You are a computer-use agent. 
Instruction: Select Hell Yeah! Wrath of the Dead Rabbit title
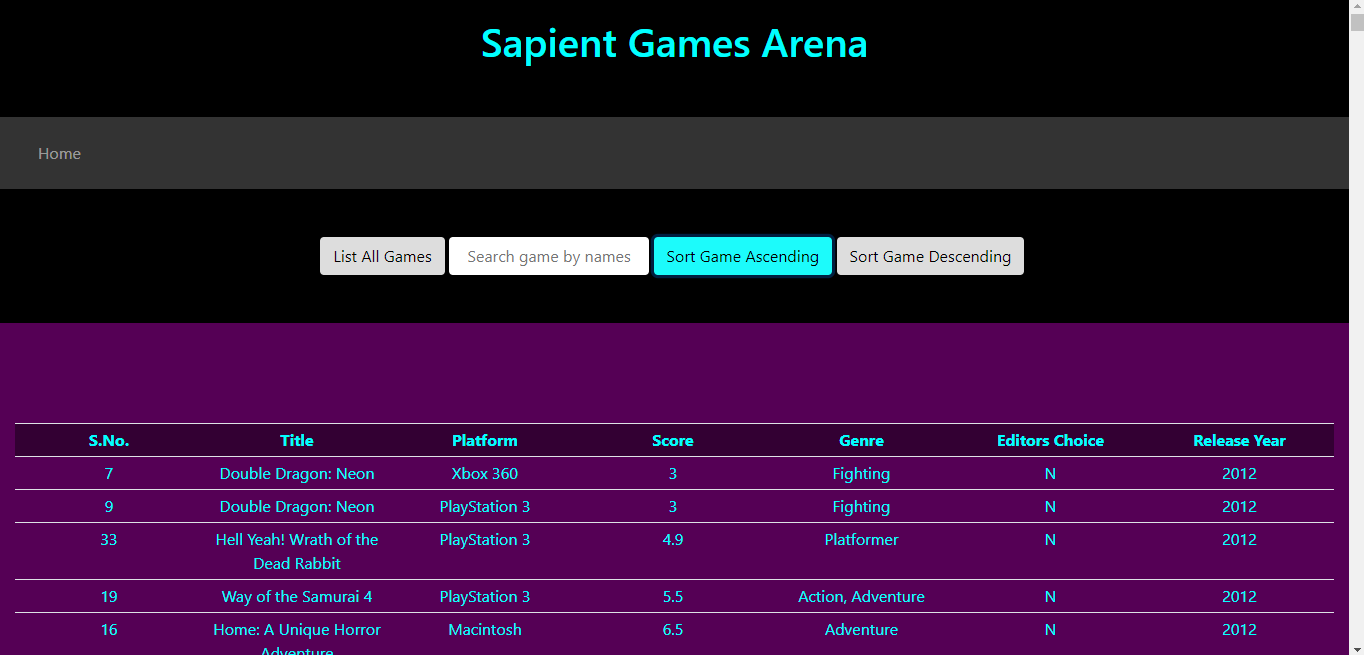pos(297,551)
